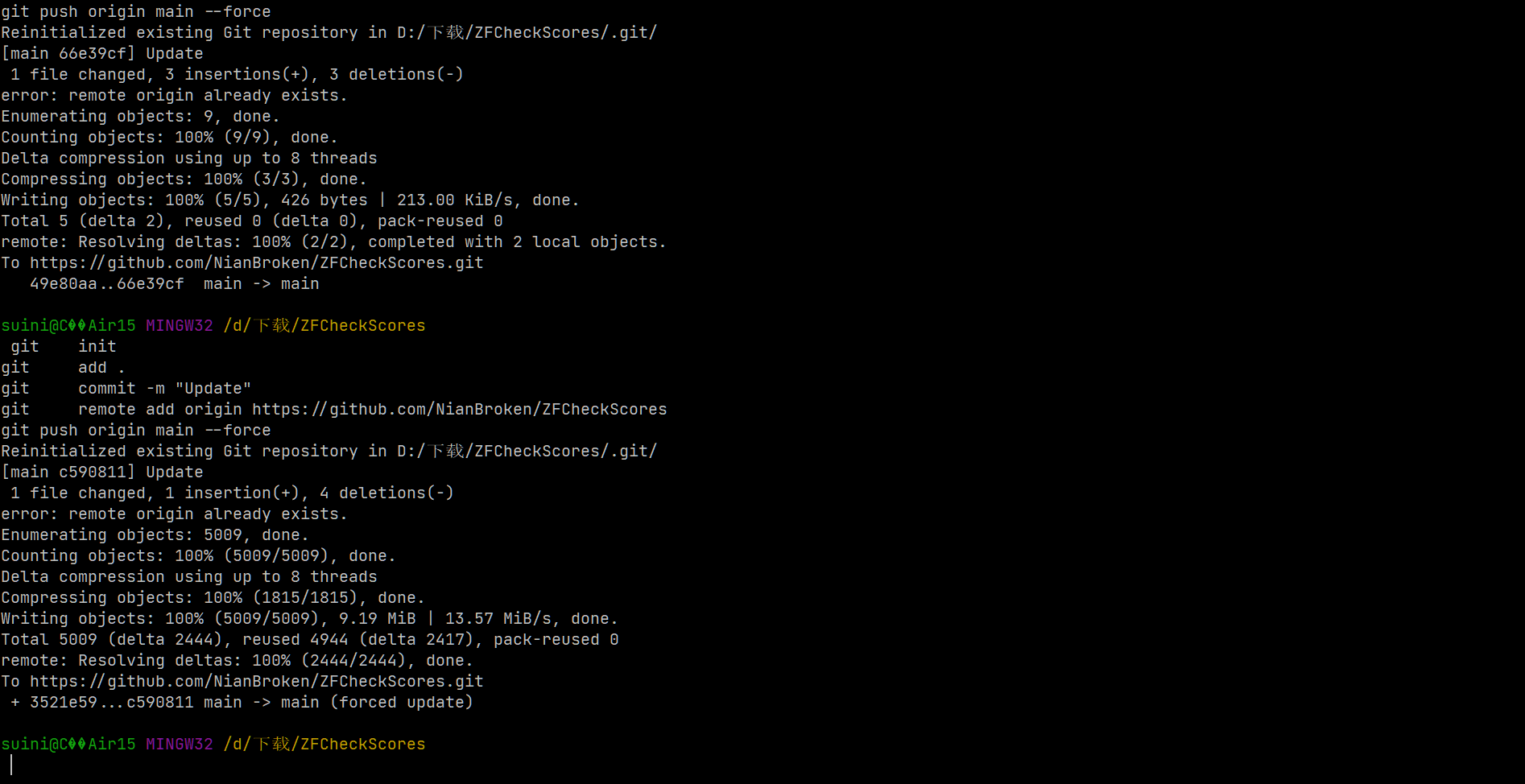The width and height of the screenshot is (1525, 784).
Task: Click the first MINGW32 purple label
Action: point(180,325)
